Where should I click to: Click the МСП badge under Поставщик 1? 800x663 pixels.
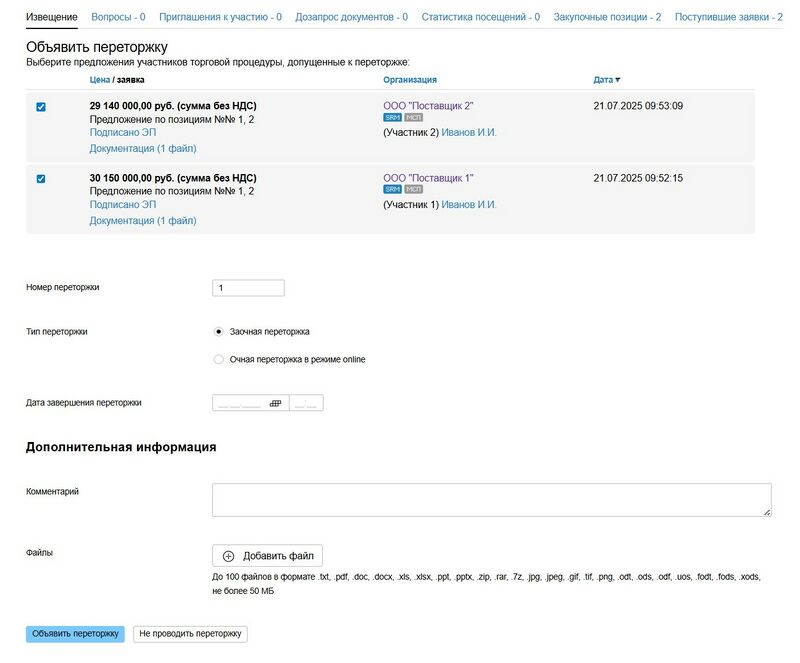[413, 190]
